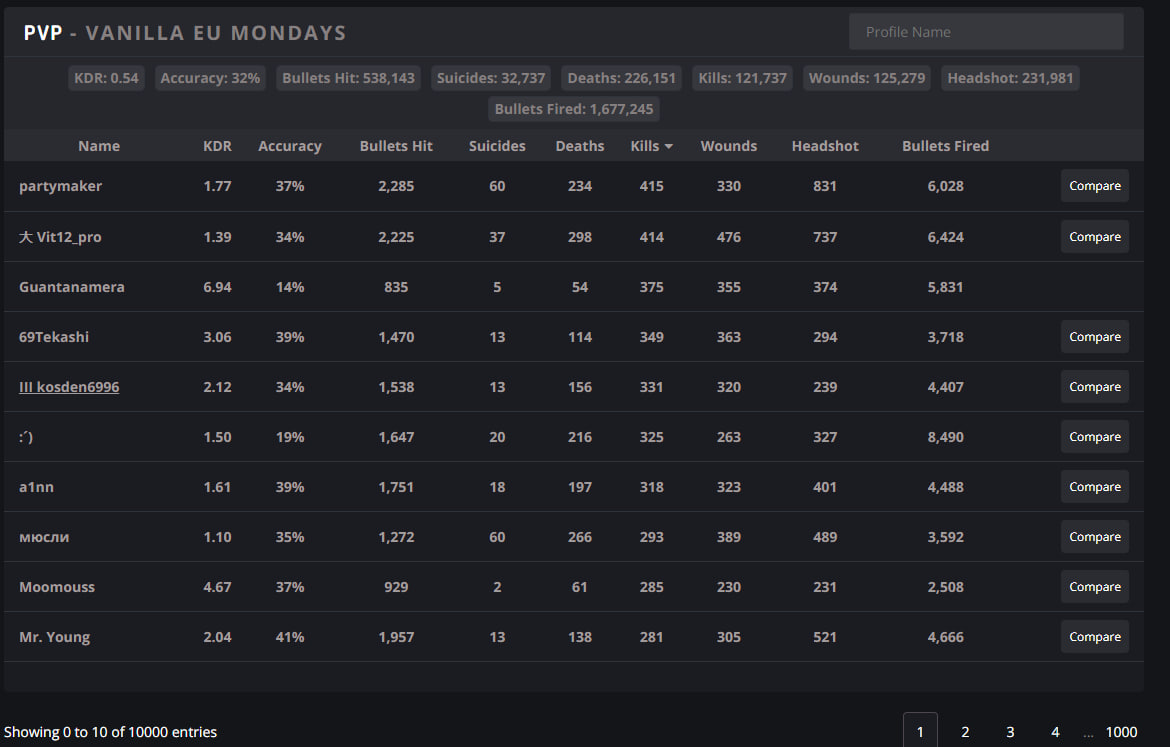Sort table by Headshot column
The height and width of the screenshot is (747, 1170).
click(825, 146)
